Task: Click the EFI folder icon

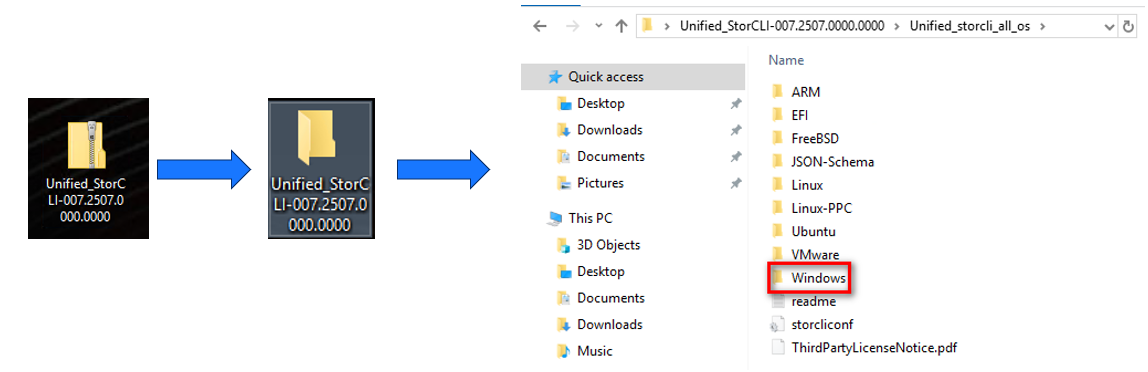Action: 778,115
